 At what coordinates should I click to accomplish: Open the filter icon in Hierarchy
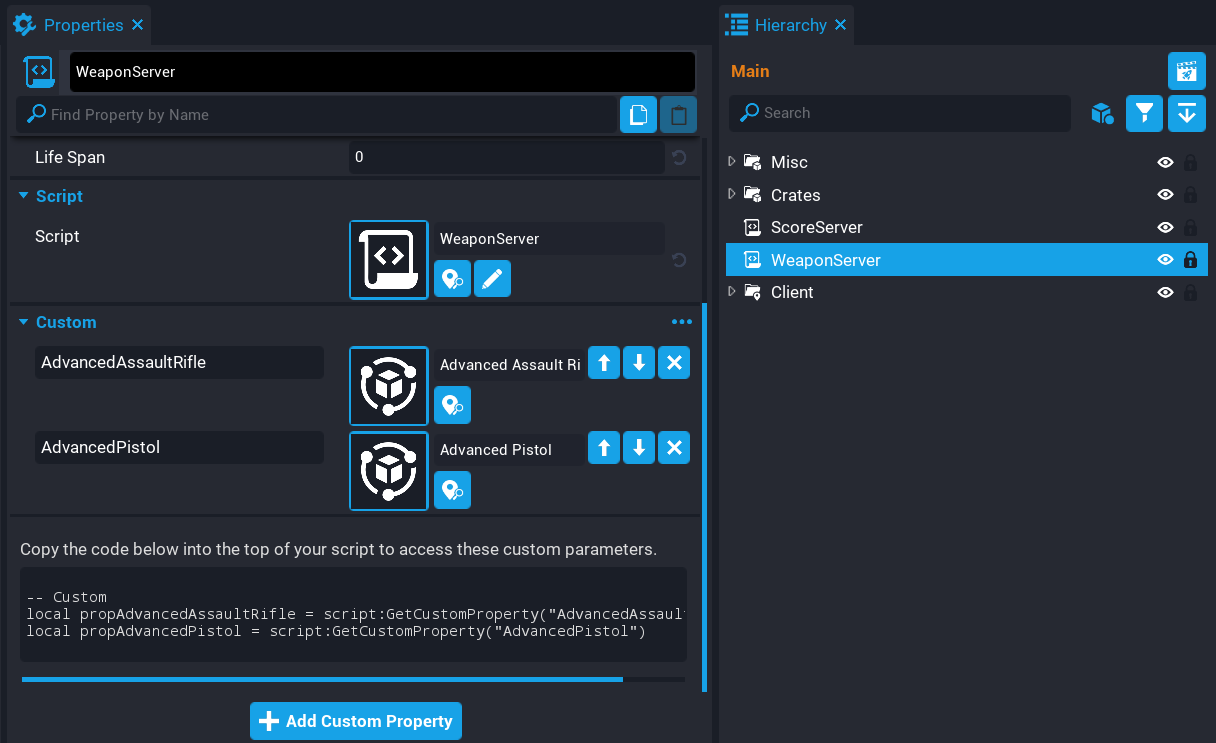click(1144, 114)
